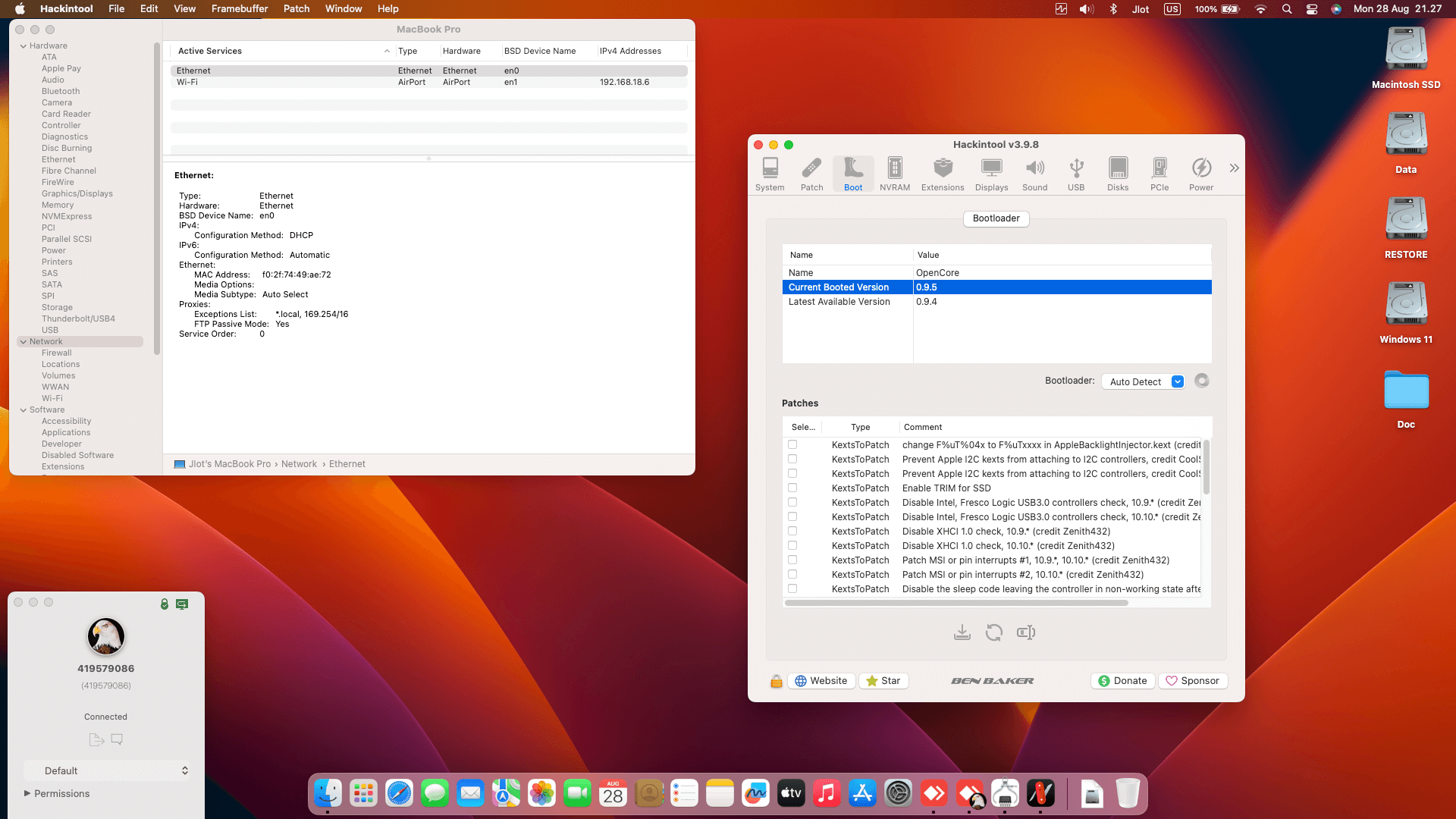This screenshot has height=819, width=1456.
Task: Open the Patch menu in menu bar
Action: 296,9
